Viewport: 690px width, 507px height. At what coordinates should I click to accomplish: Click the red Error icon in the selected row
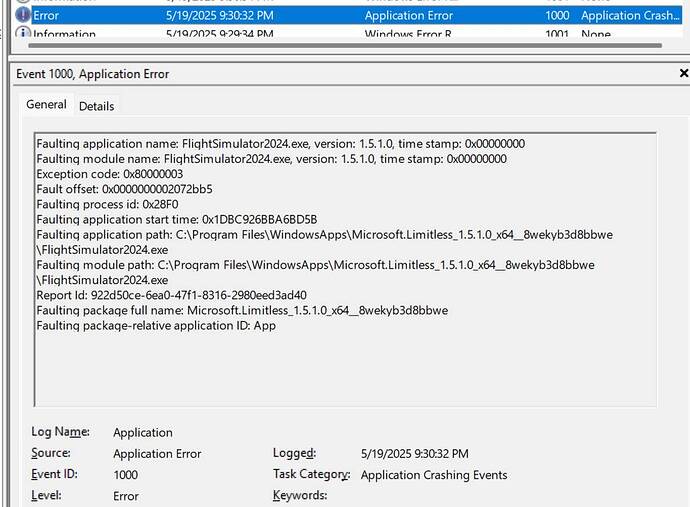[22, 15]
